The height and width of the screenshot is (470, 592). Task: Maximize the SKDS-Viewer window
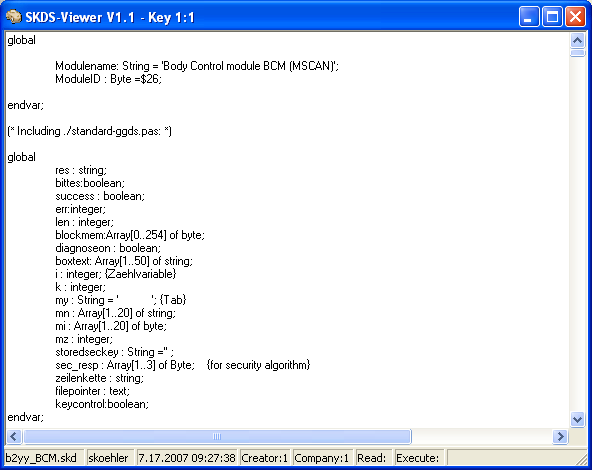[552, 17]
